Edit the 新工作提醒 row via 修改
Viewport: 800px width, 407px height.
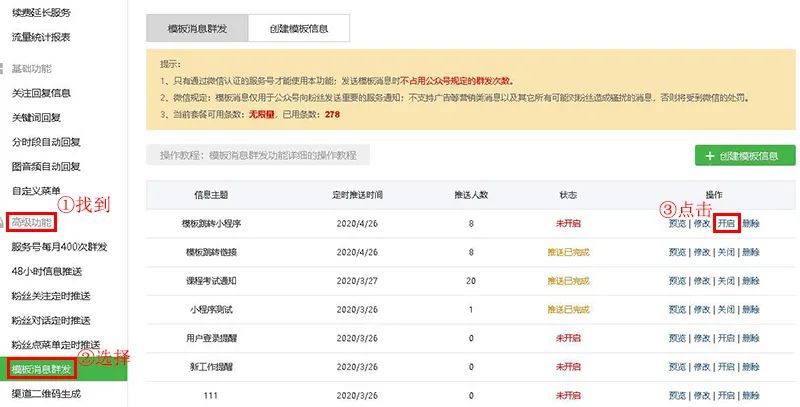click(702, 367)
